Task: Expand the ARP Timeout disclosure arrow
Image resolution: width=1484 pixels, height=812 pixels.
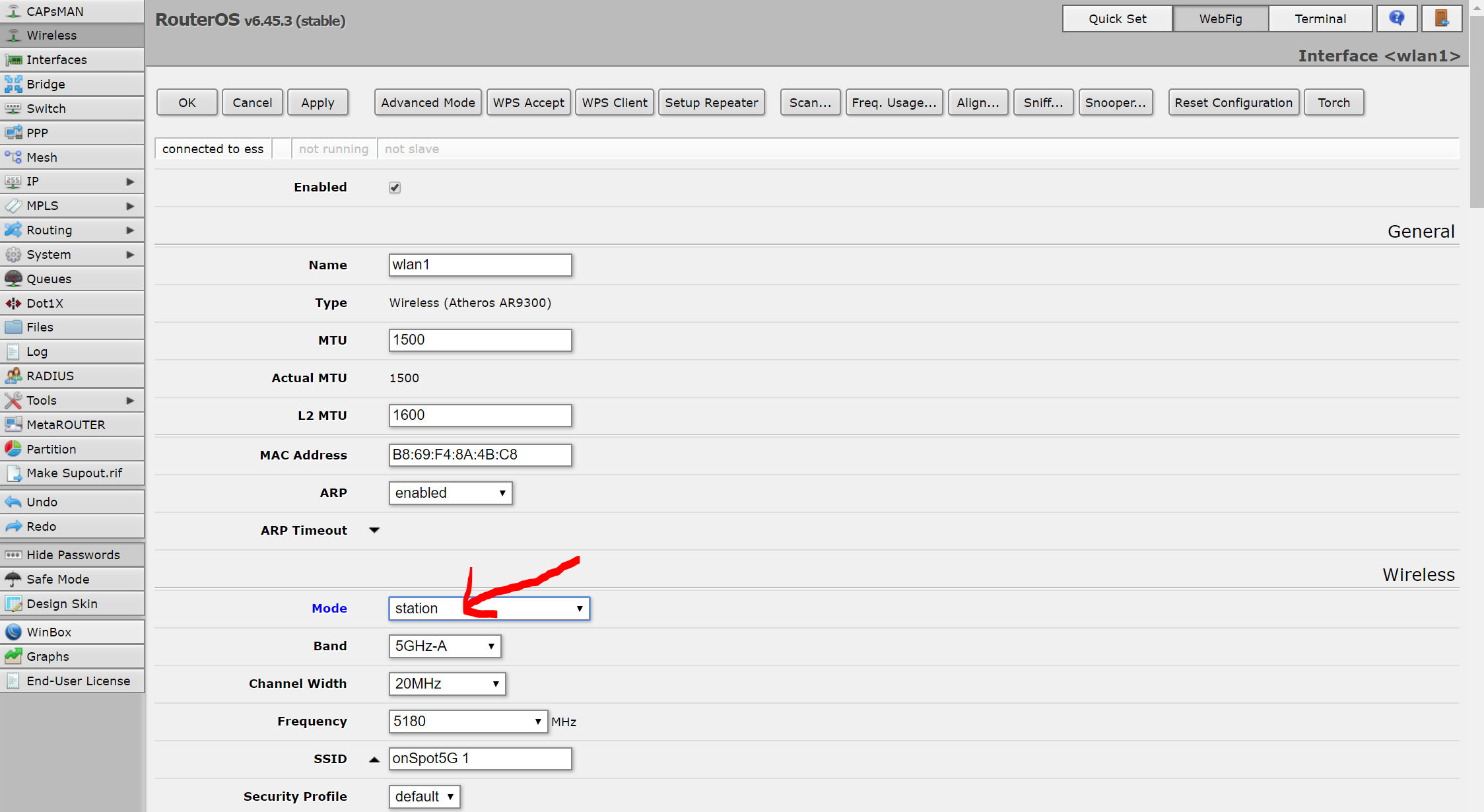Action: pyautogui.click(x=374, y=530)
